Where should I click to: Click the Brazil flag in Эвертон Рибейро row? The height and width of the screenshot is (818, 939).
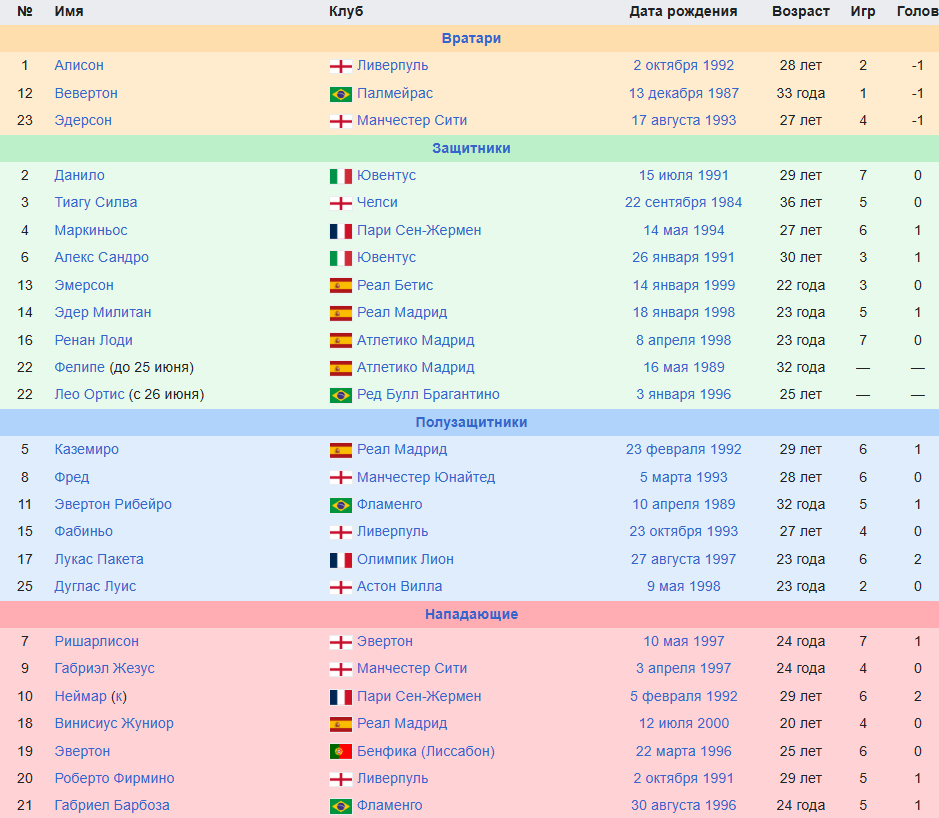tap(341, 505)
